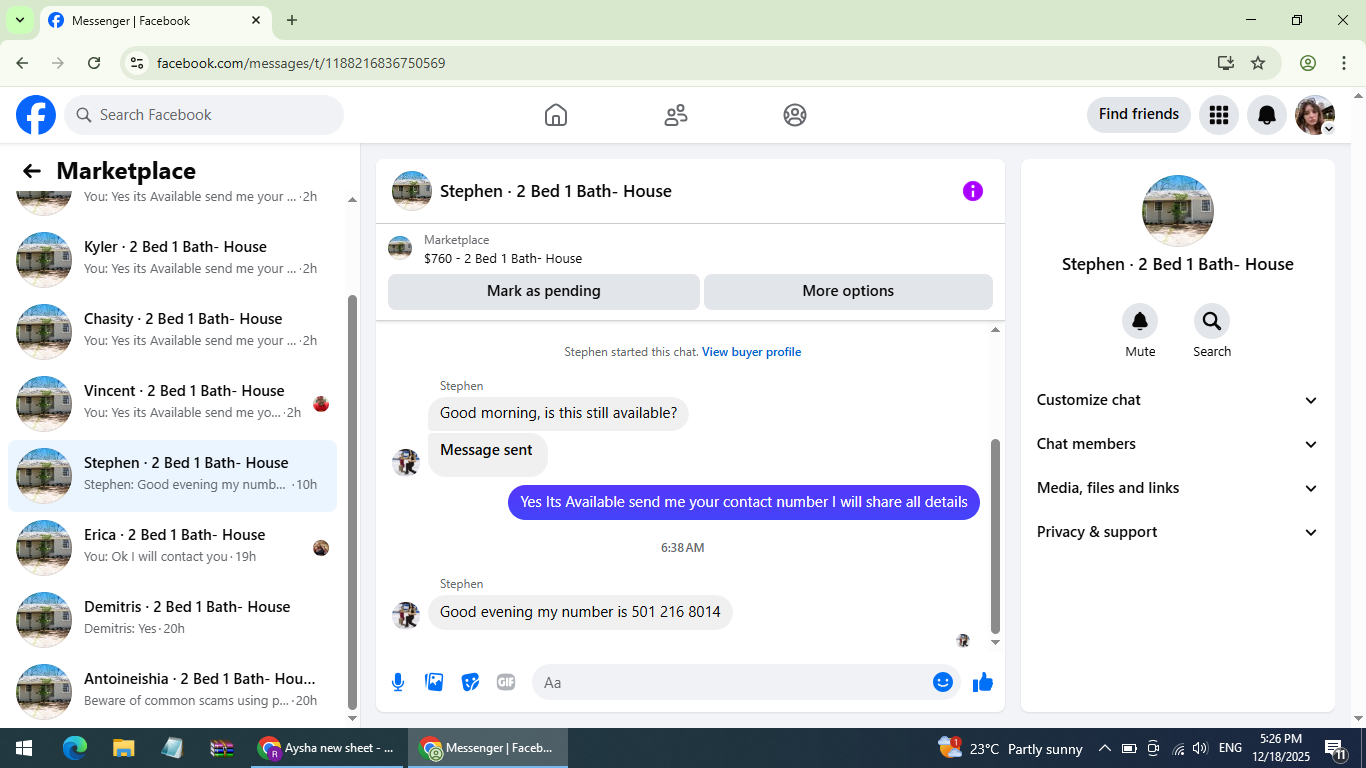
Task: Open the Groups icon in top navigation
Action: [x=795, y=115]
